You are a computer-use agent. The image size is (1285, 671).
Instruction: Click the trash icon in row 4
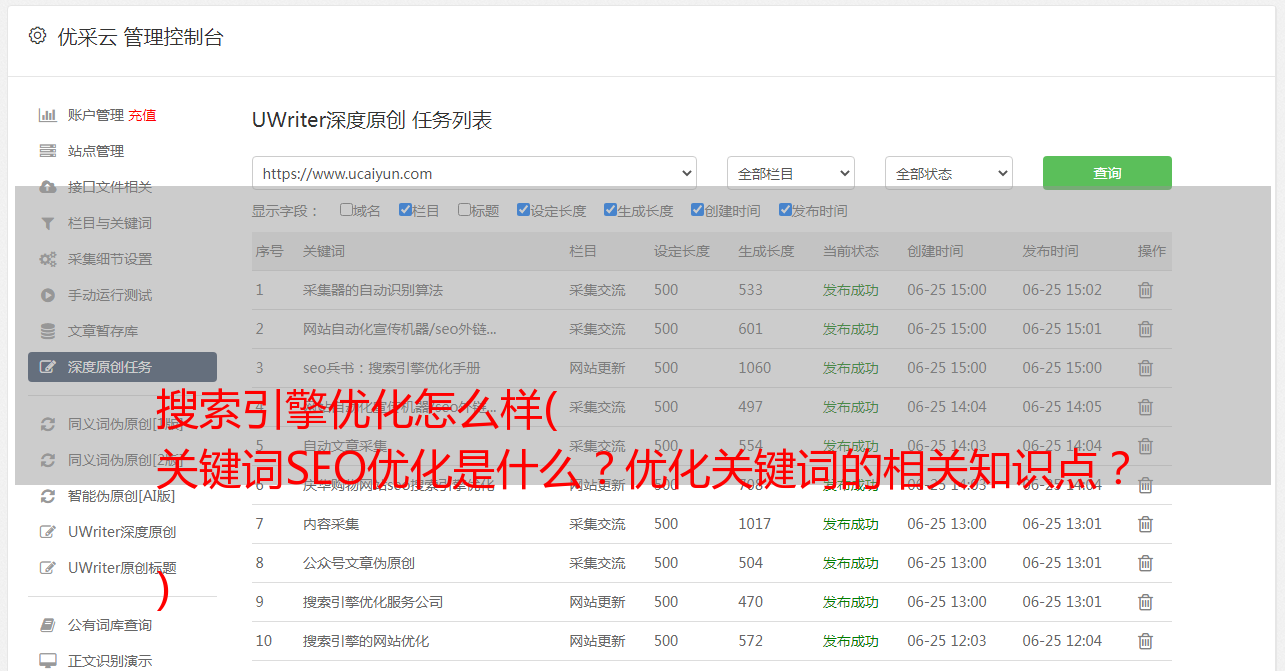point(1146,407)
